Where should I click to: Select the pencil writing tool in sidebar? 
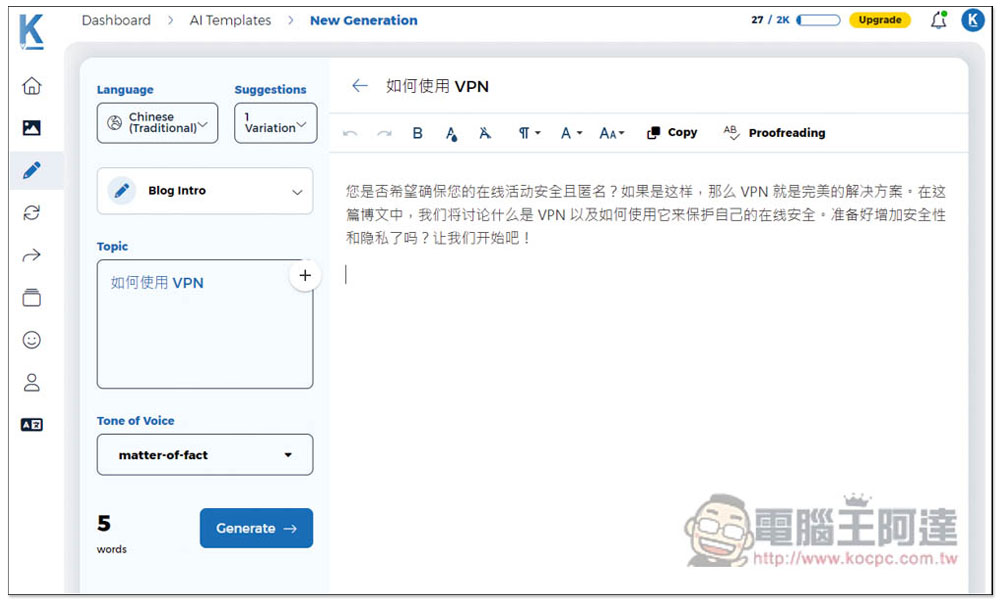(x=31, y=170)
